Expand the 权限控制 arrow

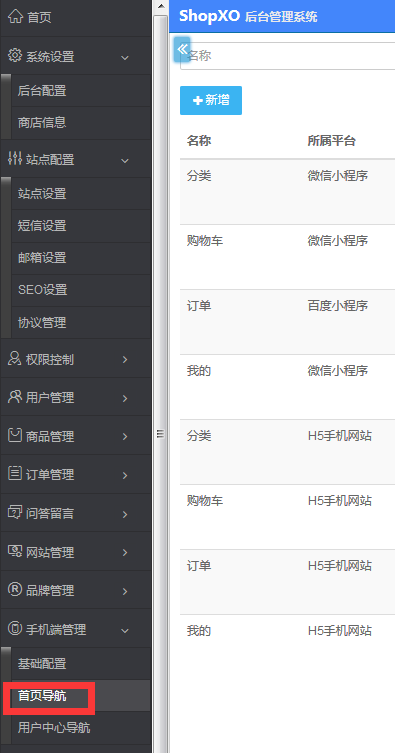click(x=125, y=359)
